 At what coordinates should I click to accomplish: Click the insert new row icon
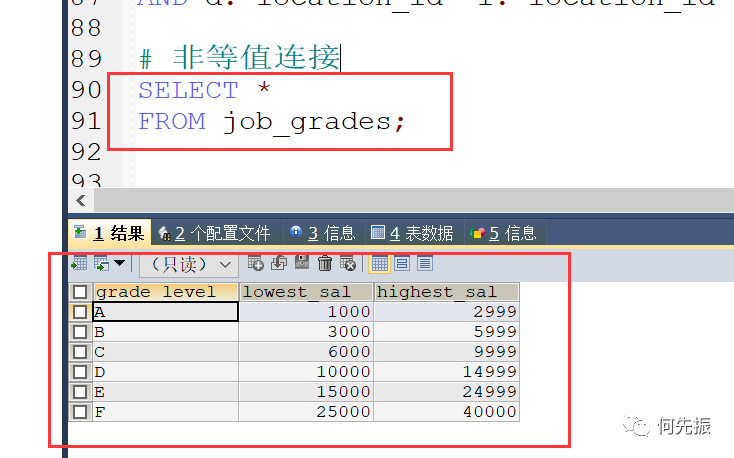pos(256,263)
